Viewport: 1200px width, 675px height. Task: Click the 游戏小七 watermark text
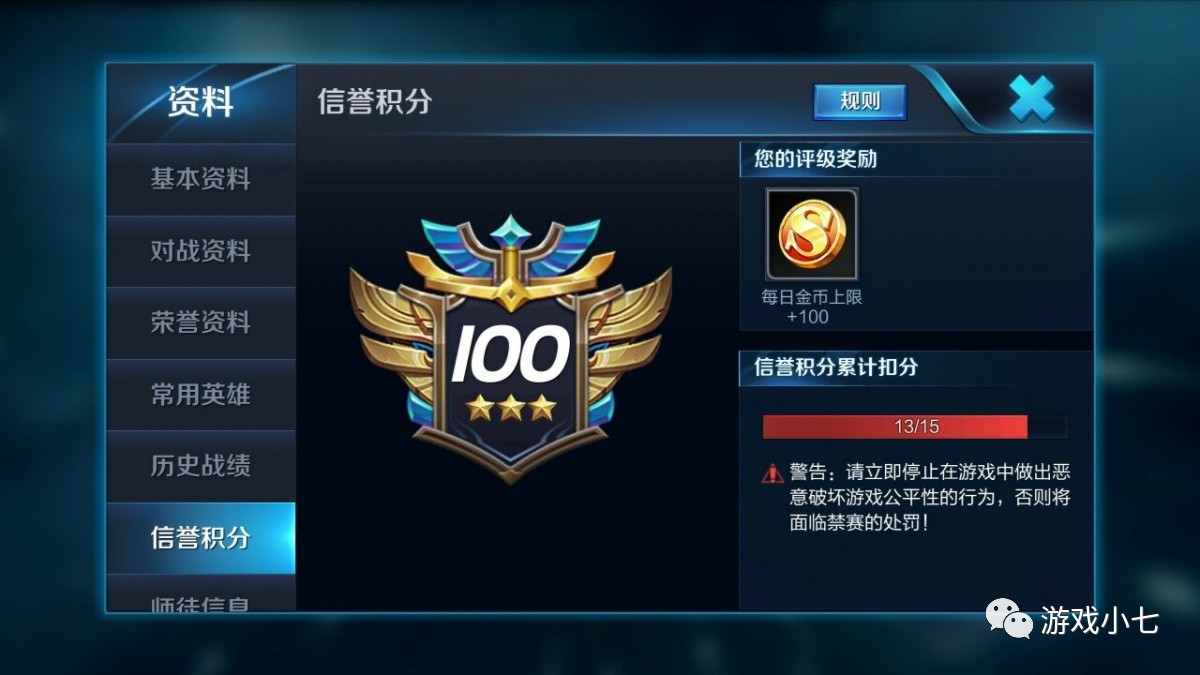pyautogui.click(x=1099, y=620)
